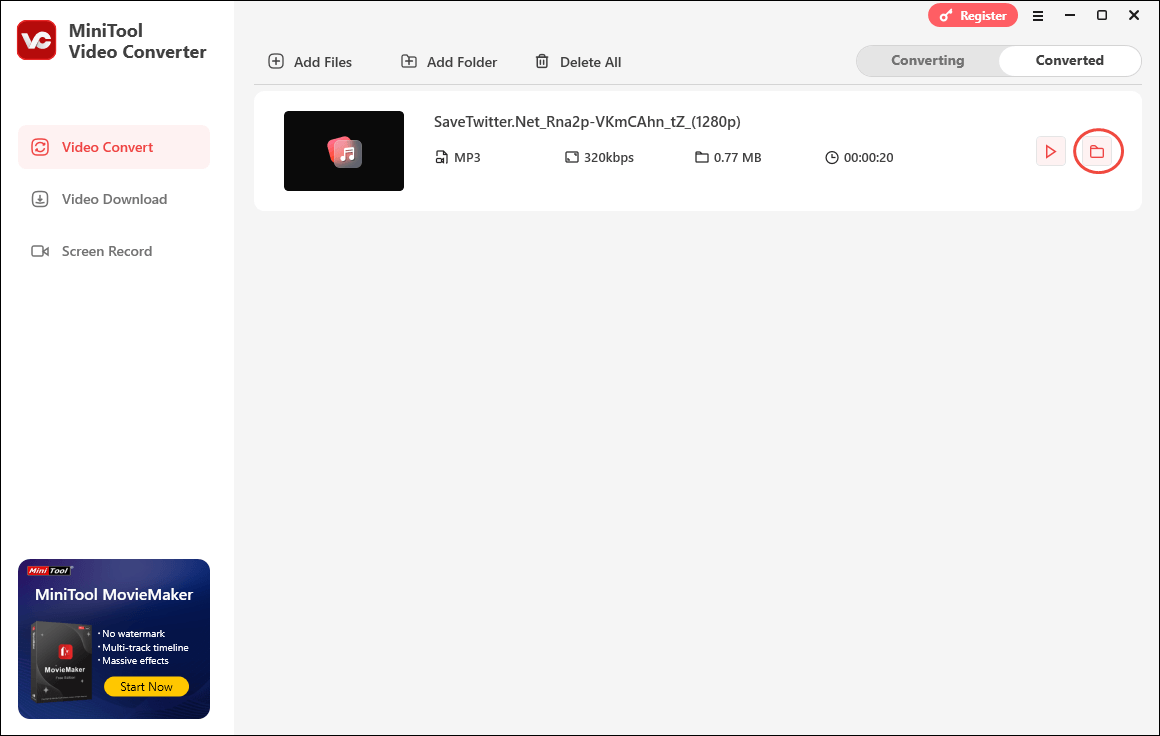Click the Add Folder button
Viewport: 1160px width, 736px height.
(449, 62)
